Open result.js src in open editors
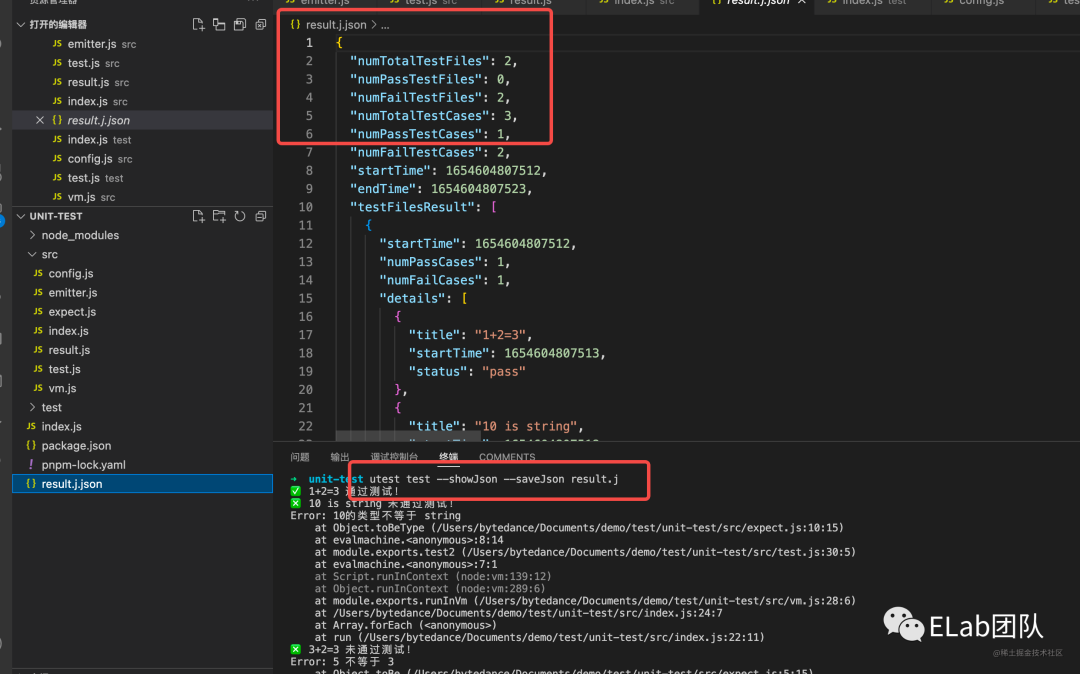 point(143,83)
